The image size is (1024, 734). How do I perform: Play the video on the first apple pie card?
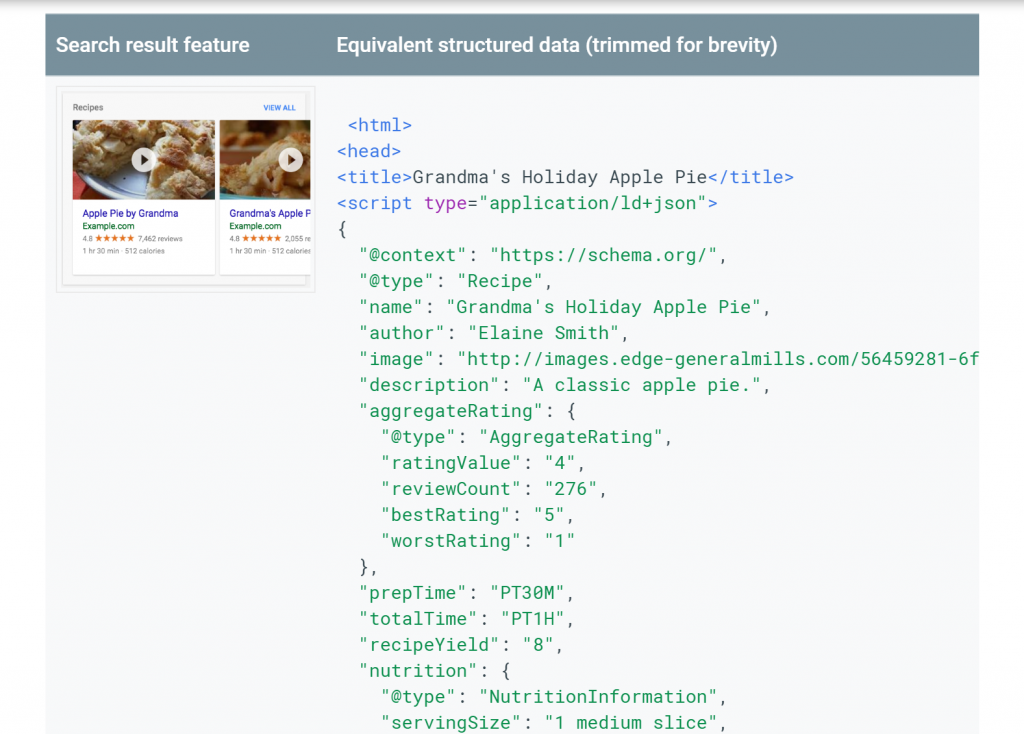tap(144, 159)
